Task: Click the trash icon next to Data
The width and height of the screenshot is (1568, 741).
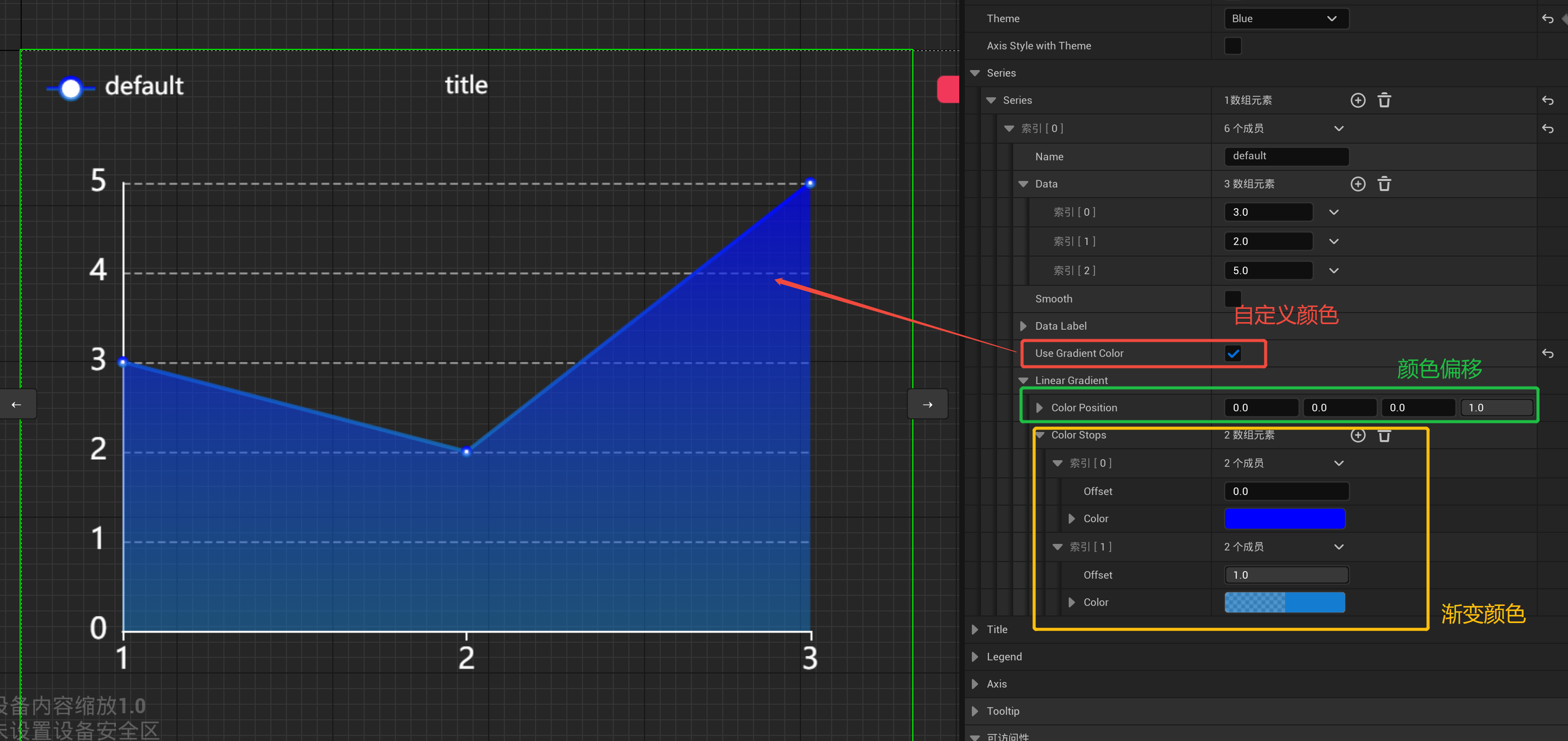Action: tap(1385, 183)
